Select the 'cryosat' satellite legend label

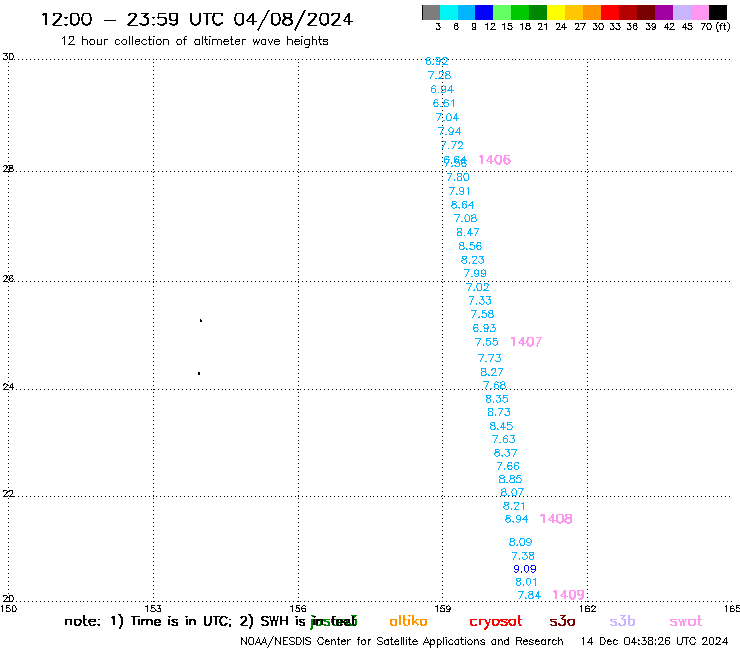coord(496,622)
